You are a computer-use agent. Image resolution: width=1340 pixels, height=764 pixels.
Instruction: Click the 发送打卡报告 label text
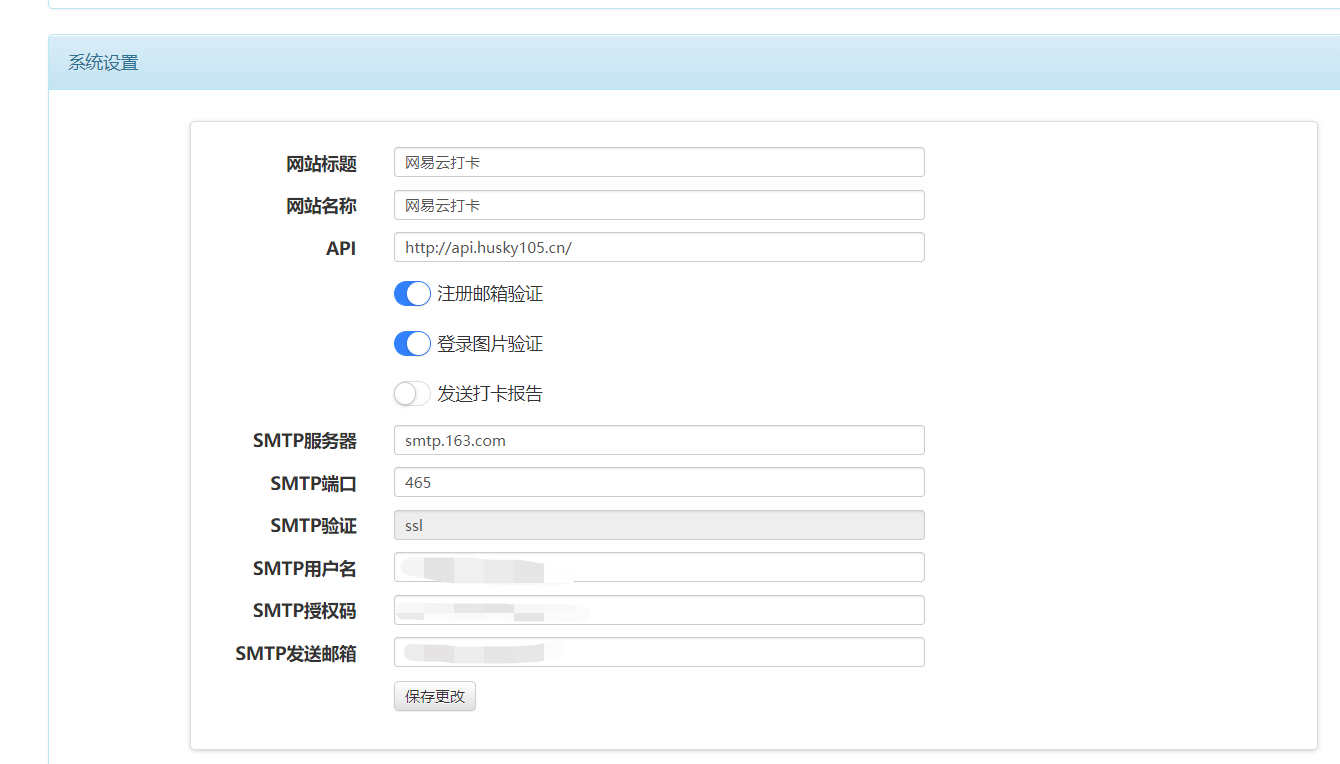490,394
